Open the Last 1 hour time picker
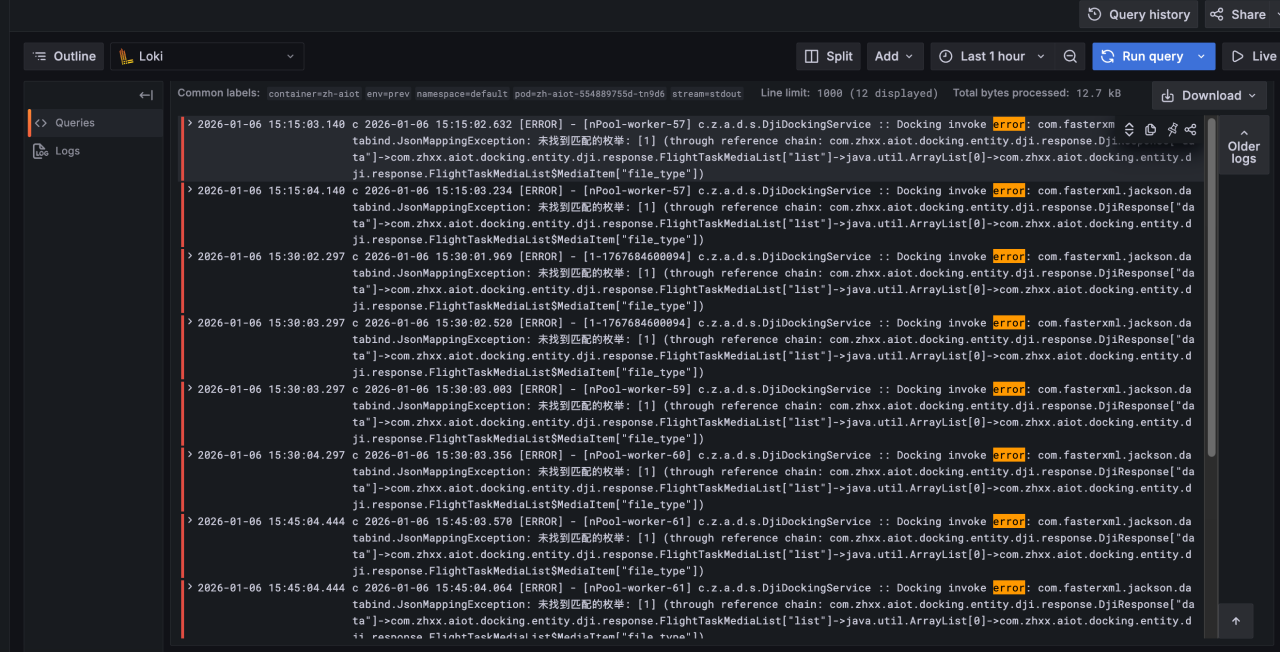The width and height of the screenshot is (1280, 652). [x=992, y=57]
